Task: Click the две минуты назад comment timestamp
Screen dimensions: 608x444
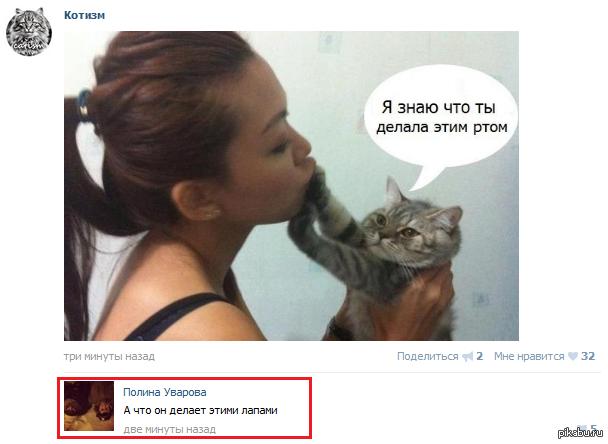Action: coord(170,429)
